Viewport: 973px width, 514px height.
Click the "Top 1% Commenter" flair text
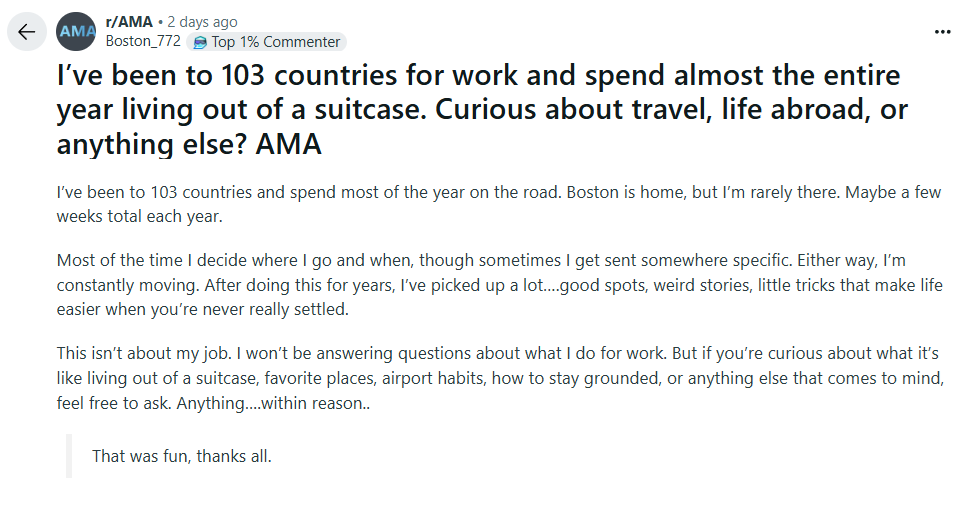[x=276, y=42]
